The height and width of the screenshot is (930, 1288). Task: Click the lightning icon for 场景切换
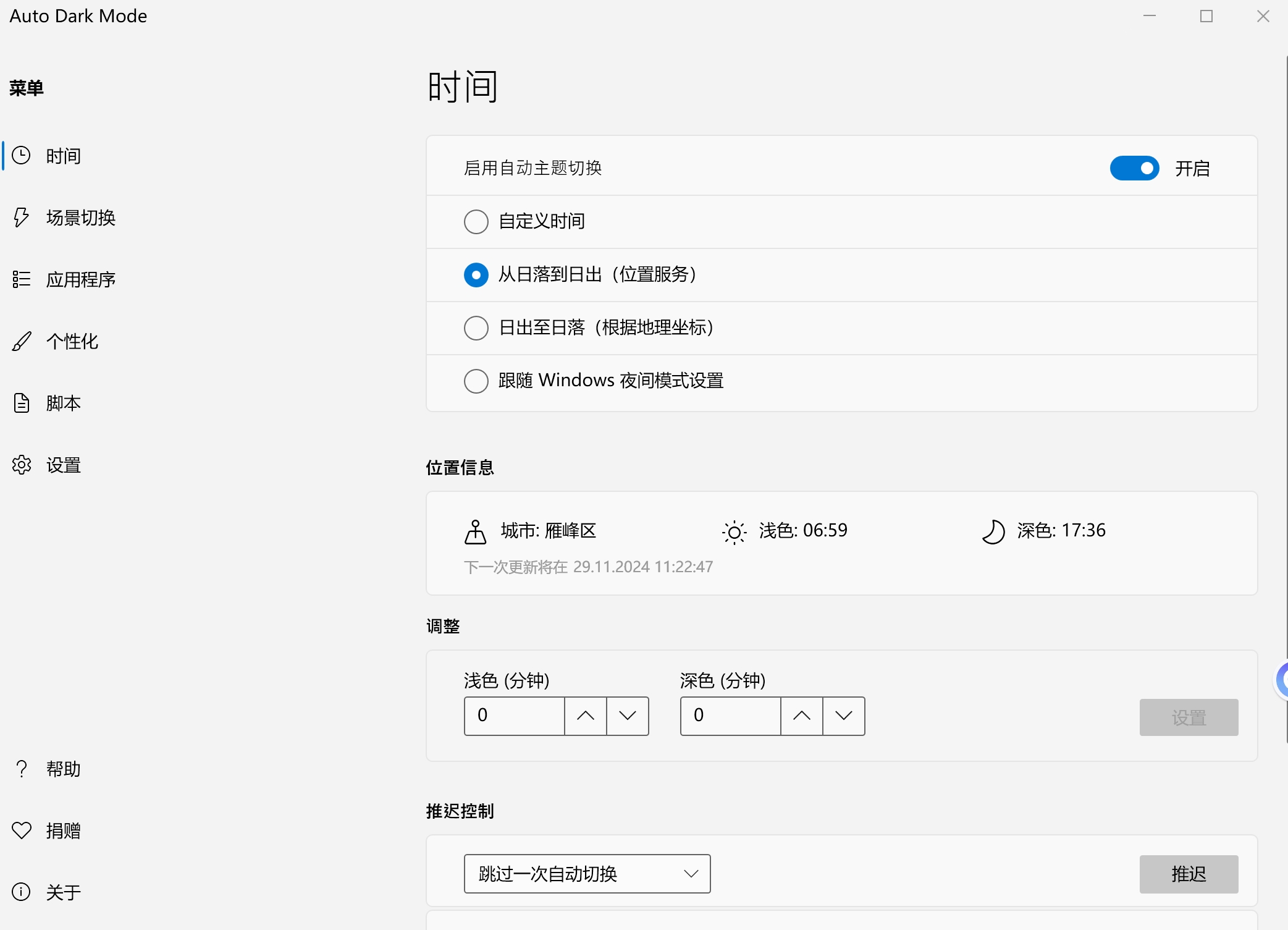pos(21,217)
